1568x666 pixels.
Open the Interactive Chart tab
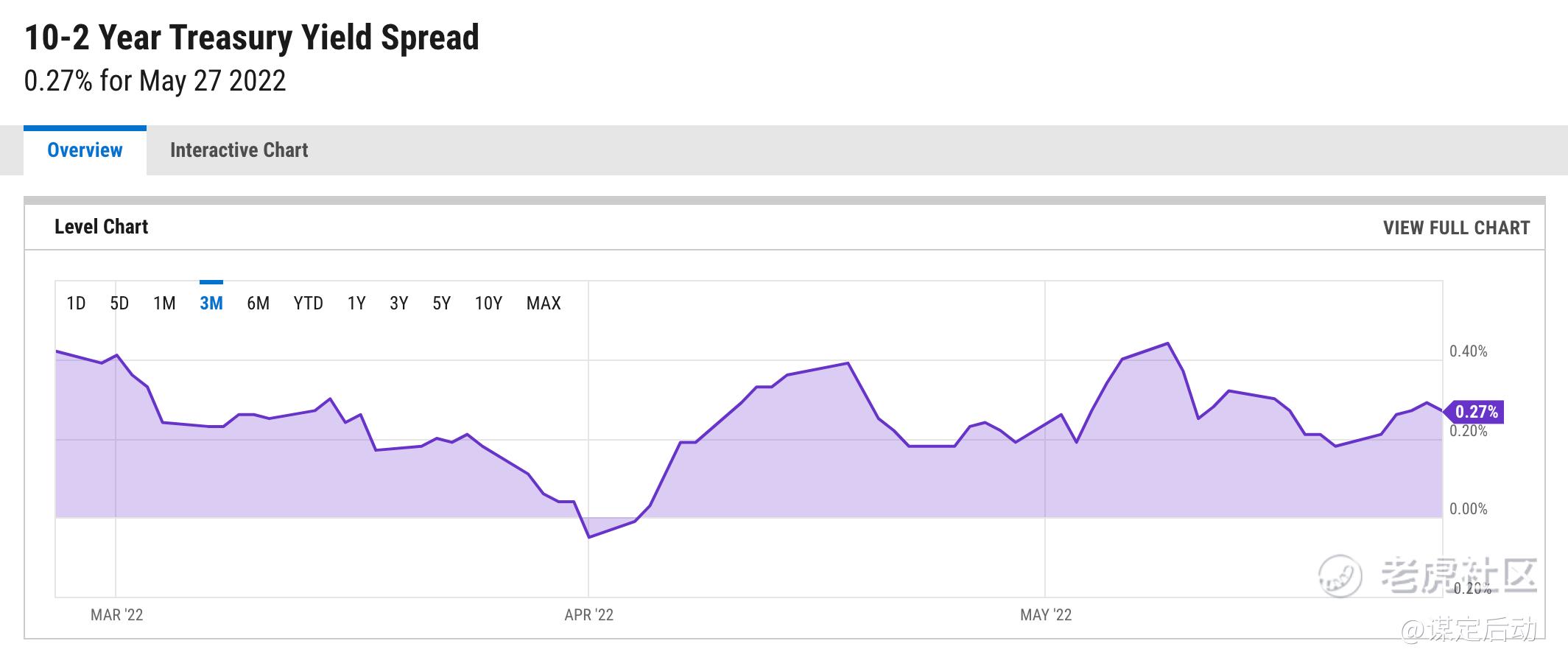point(239,150)
